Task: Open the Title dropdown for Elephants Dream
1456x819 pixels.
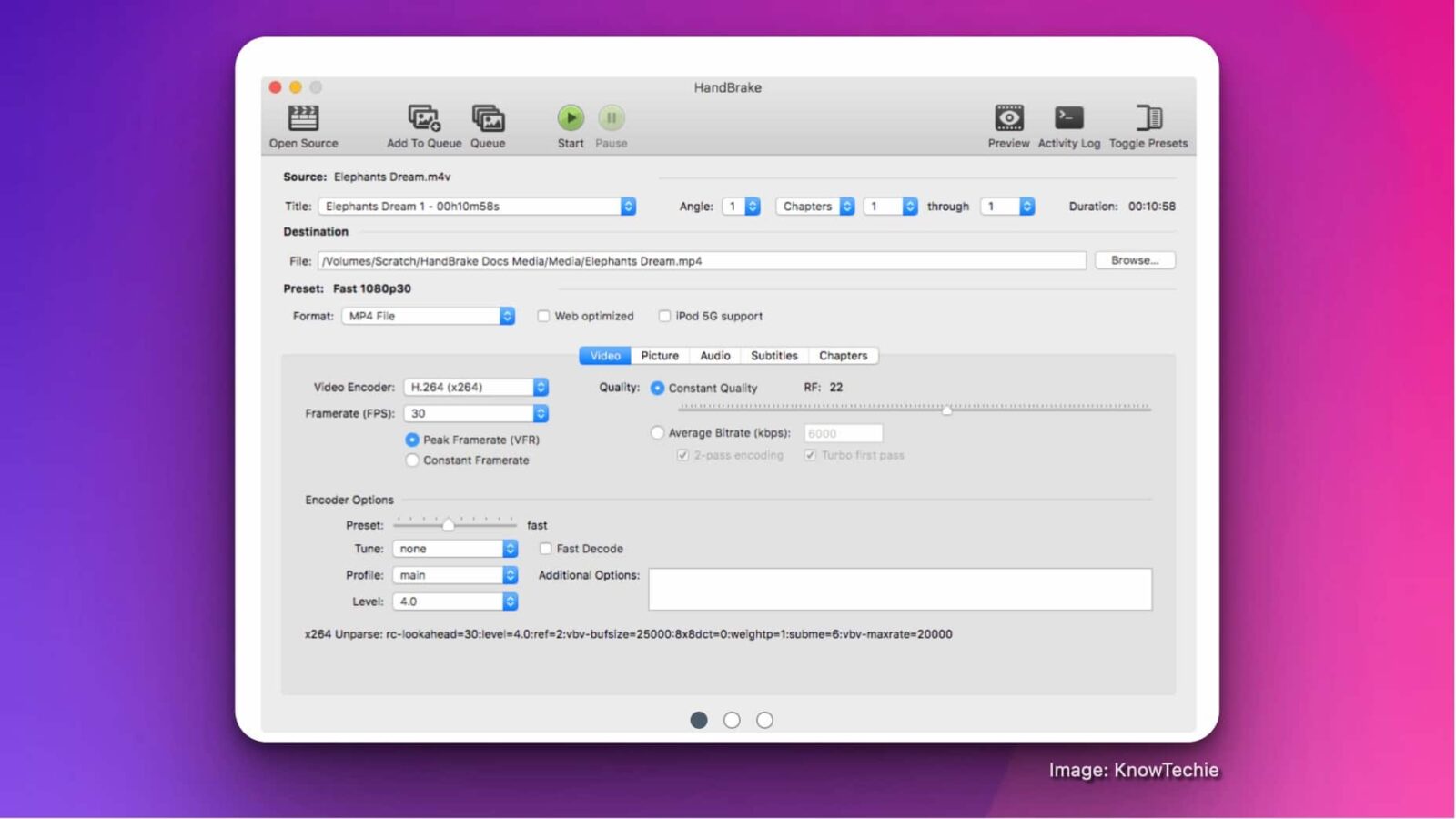Action: click(x=477, y=207)
